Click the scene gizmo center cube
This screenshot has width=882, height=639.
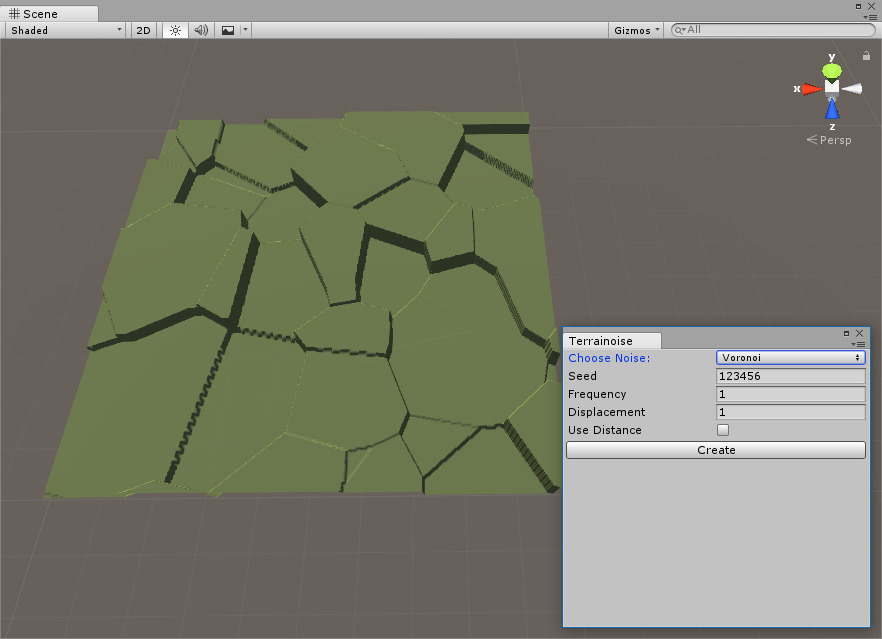pyautogui.click(x=832, y=88)
